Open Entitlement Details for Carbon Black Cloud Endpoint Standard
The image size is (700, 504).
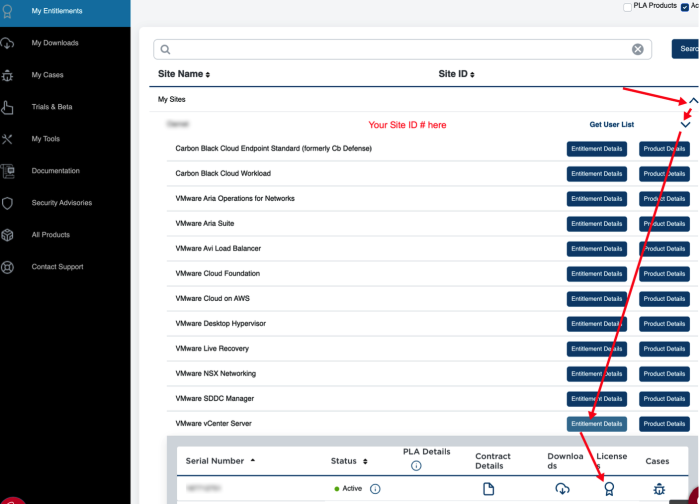(596, 149)
